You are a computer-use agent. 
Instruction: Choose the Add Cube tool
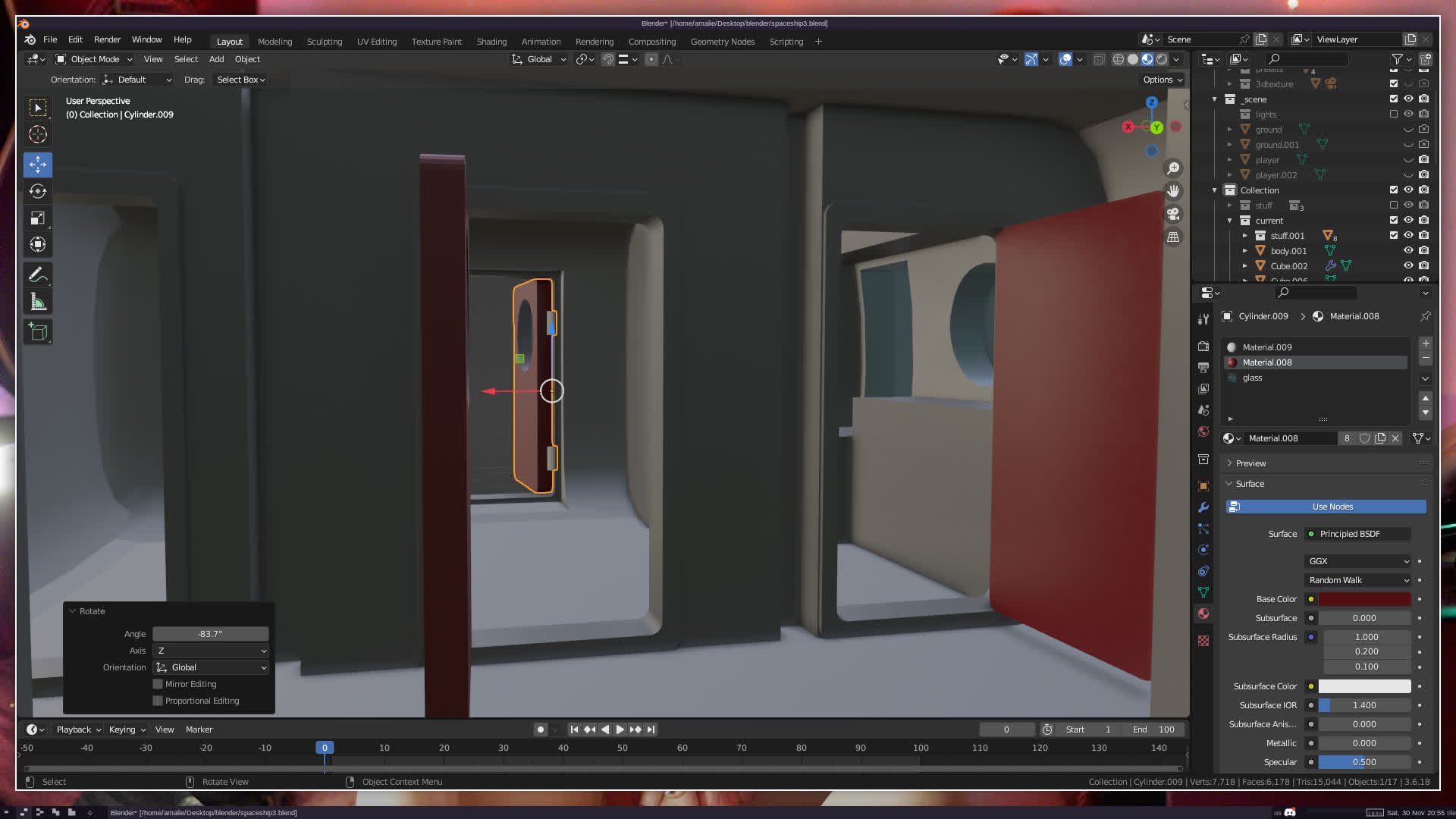(38, 331)
